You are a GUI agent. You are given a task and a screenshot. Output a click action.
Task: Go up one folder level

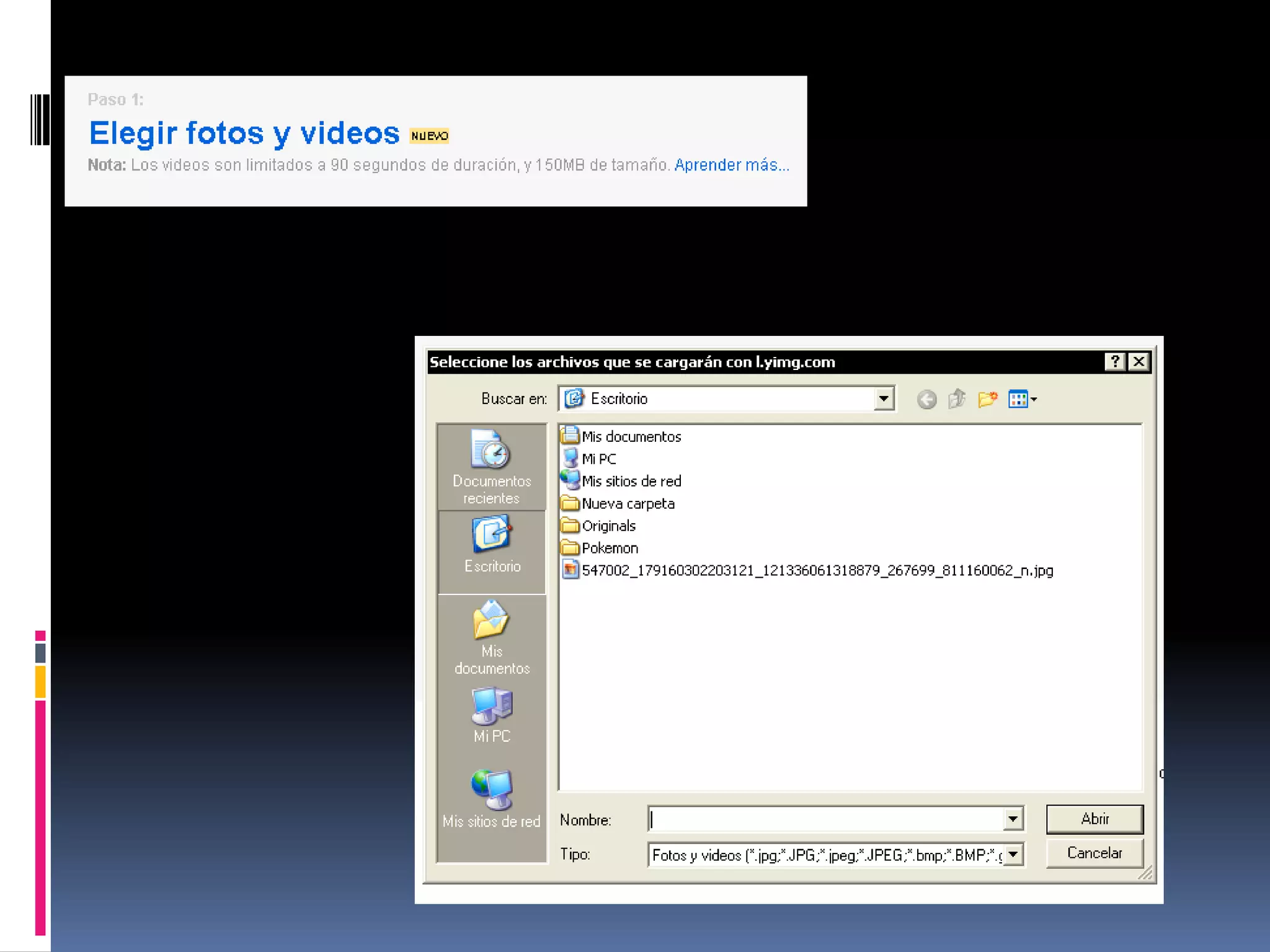click(957, 399)
